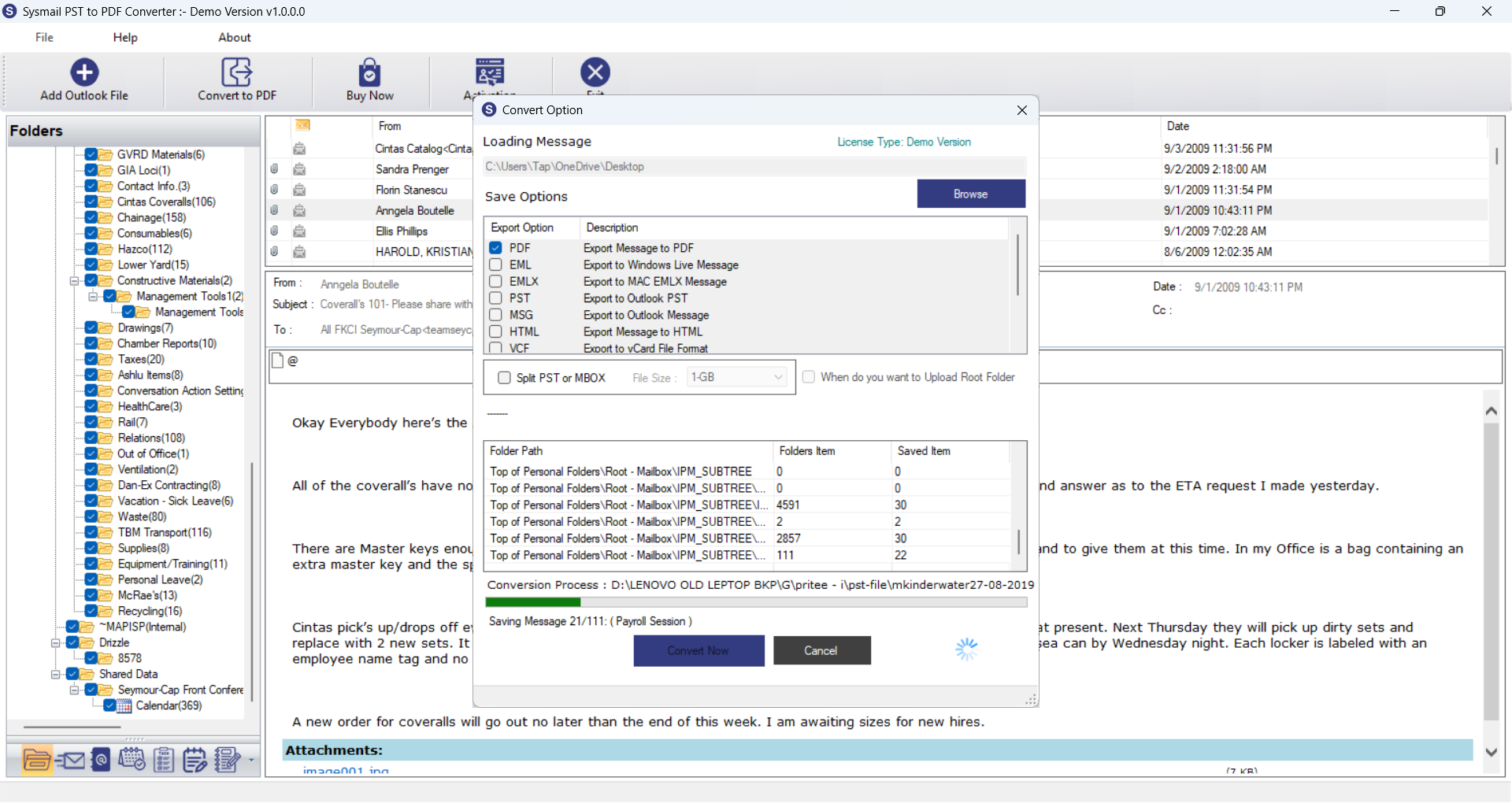Open the About menu

click(235, 38)
